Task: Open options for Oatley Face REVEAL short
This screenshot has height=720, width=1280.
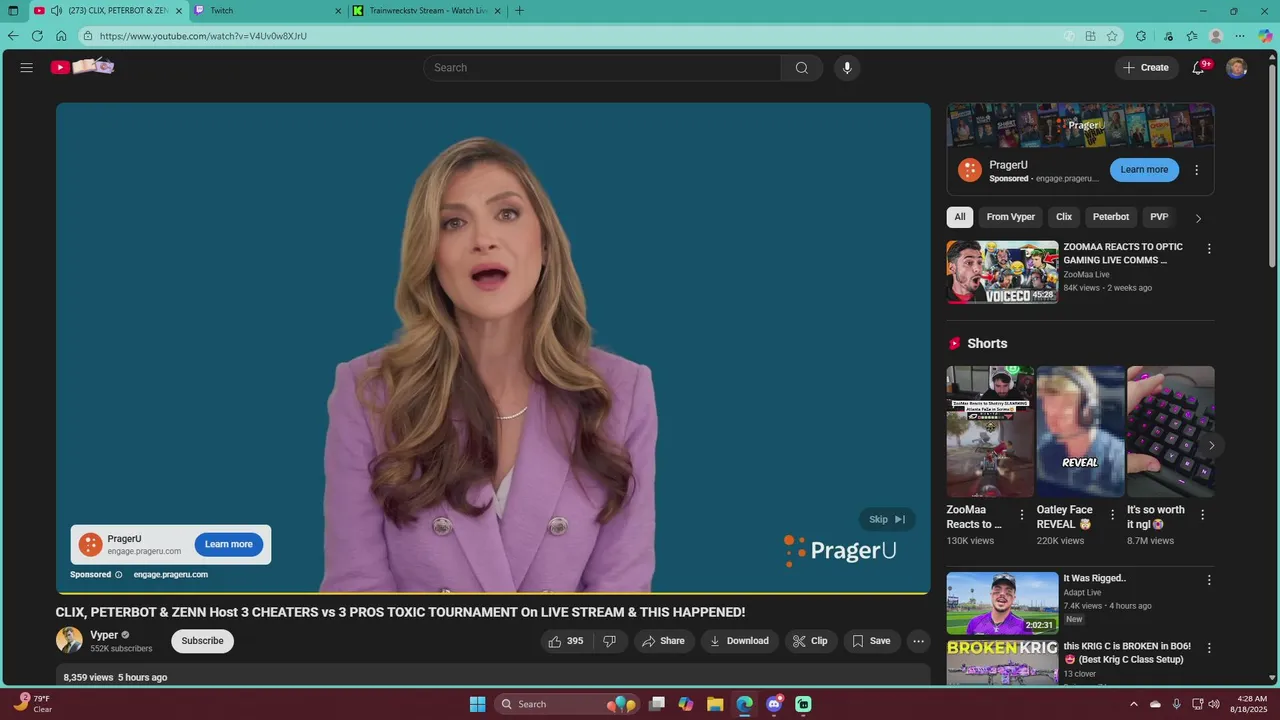Action: tap(1112, 515)
